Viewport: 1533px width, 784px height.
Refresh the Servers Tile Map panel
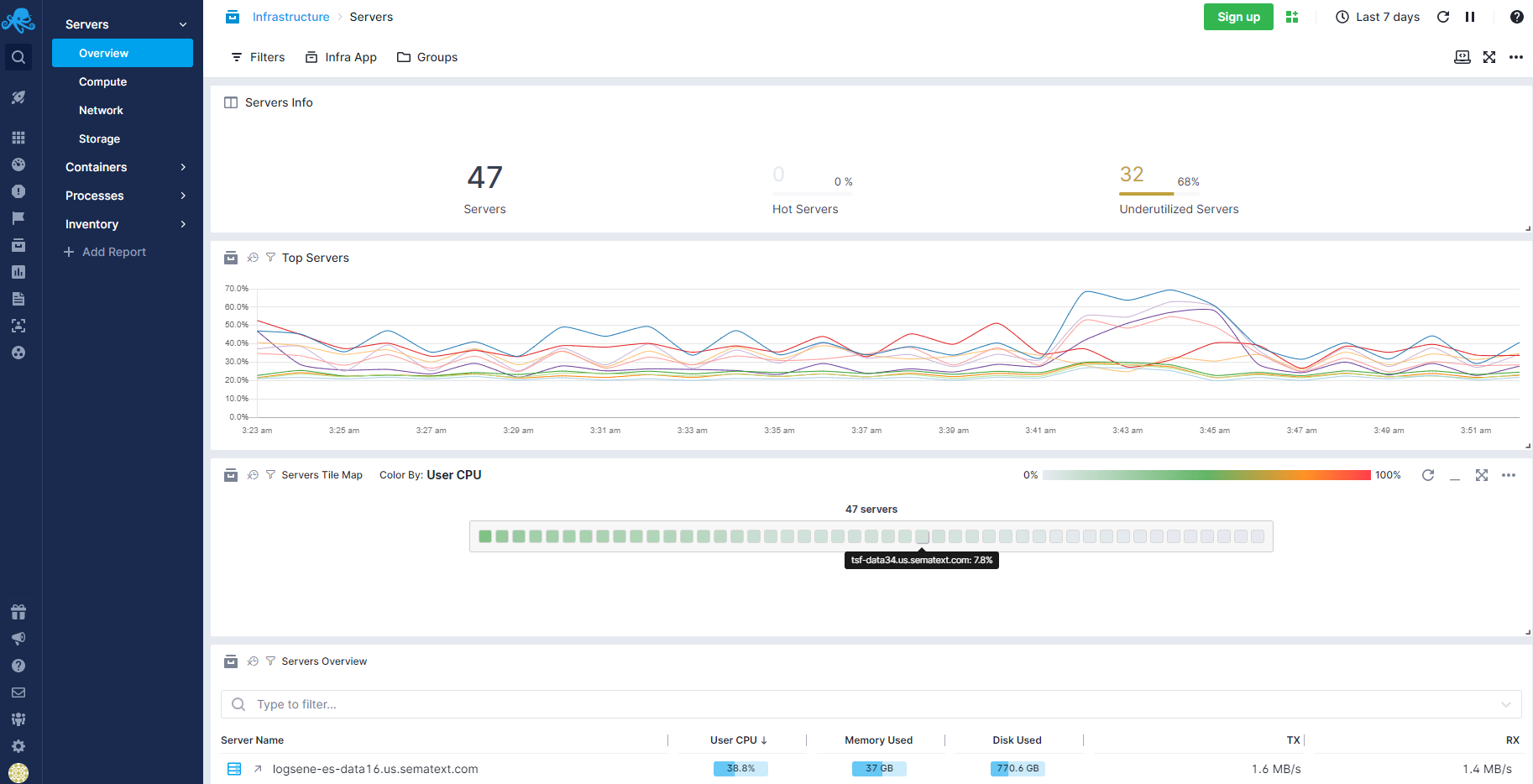pyautogui.click(x=1428, y=475)
